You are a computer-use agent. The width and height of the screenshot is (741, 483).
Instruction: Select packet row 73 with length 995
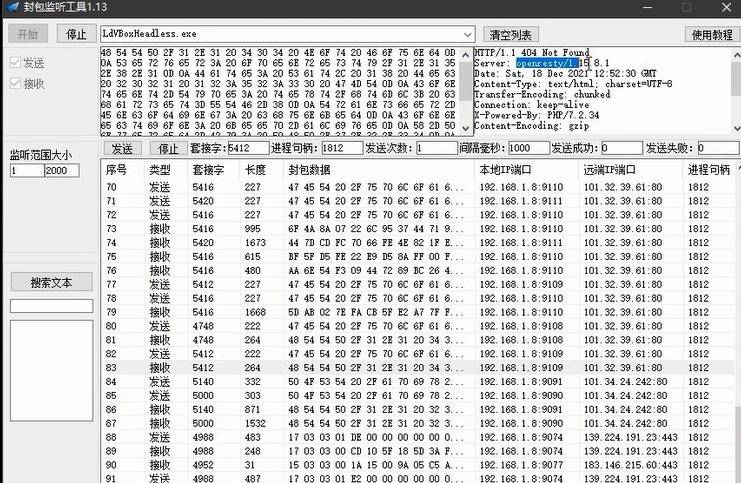418,229
